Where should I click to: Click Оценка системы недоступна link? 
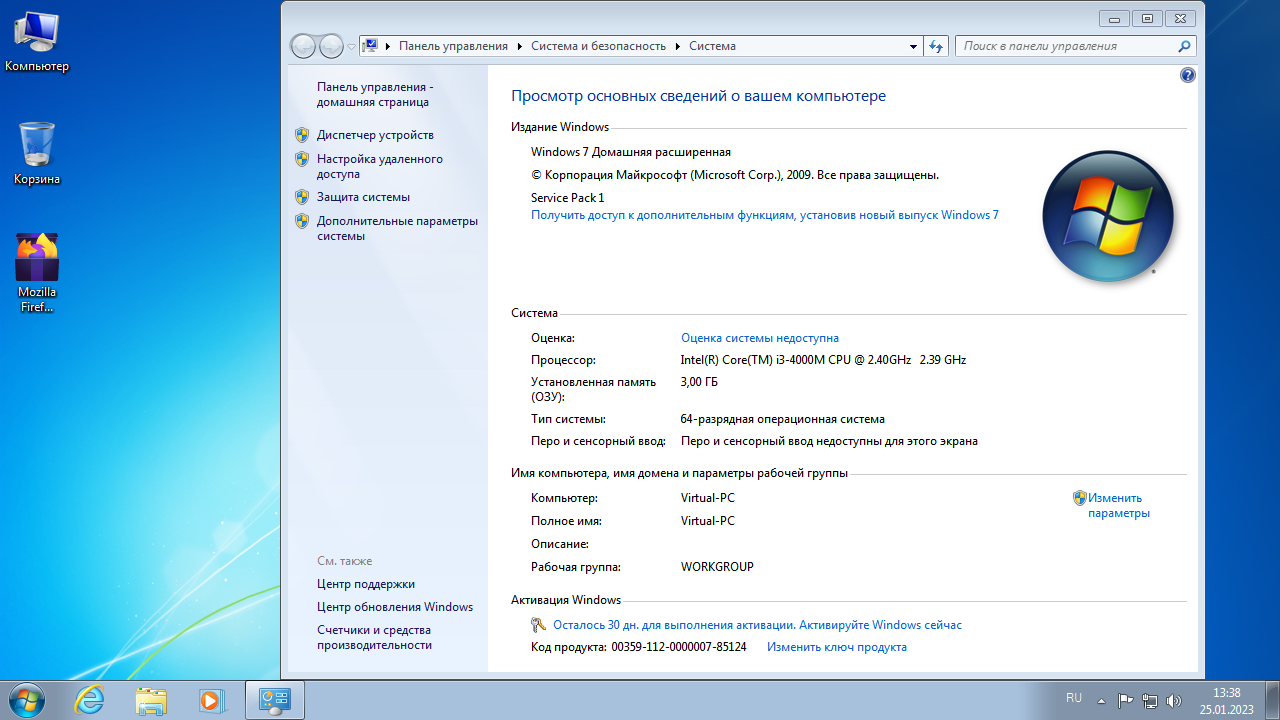[x=760, y=338]
